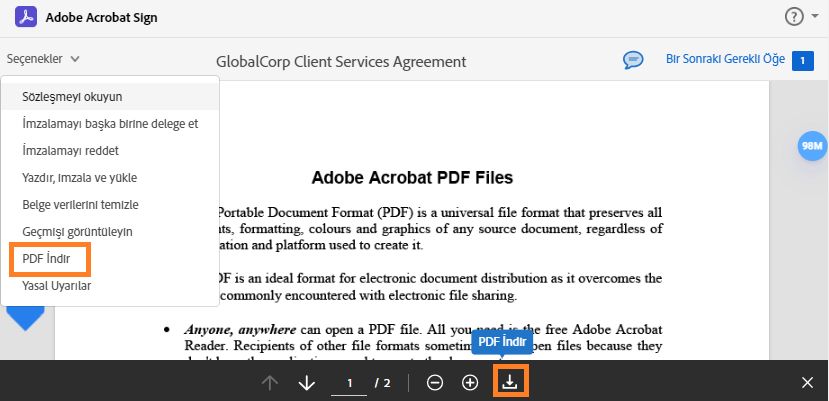
Task: Zoom in with the plus icon
Action: pos(470,383)
